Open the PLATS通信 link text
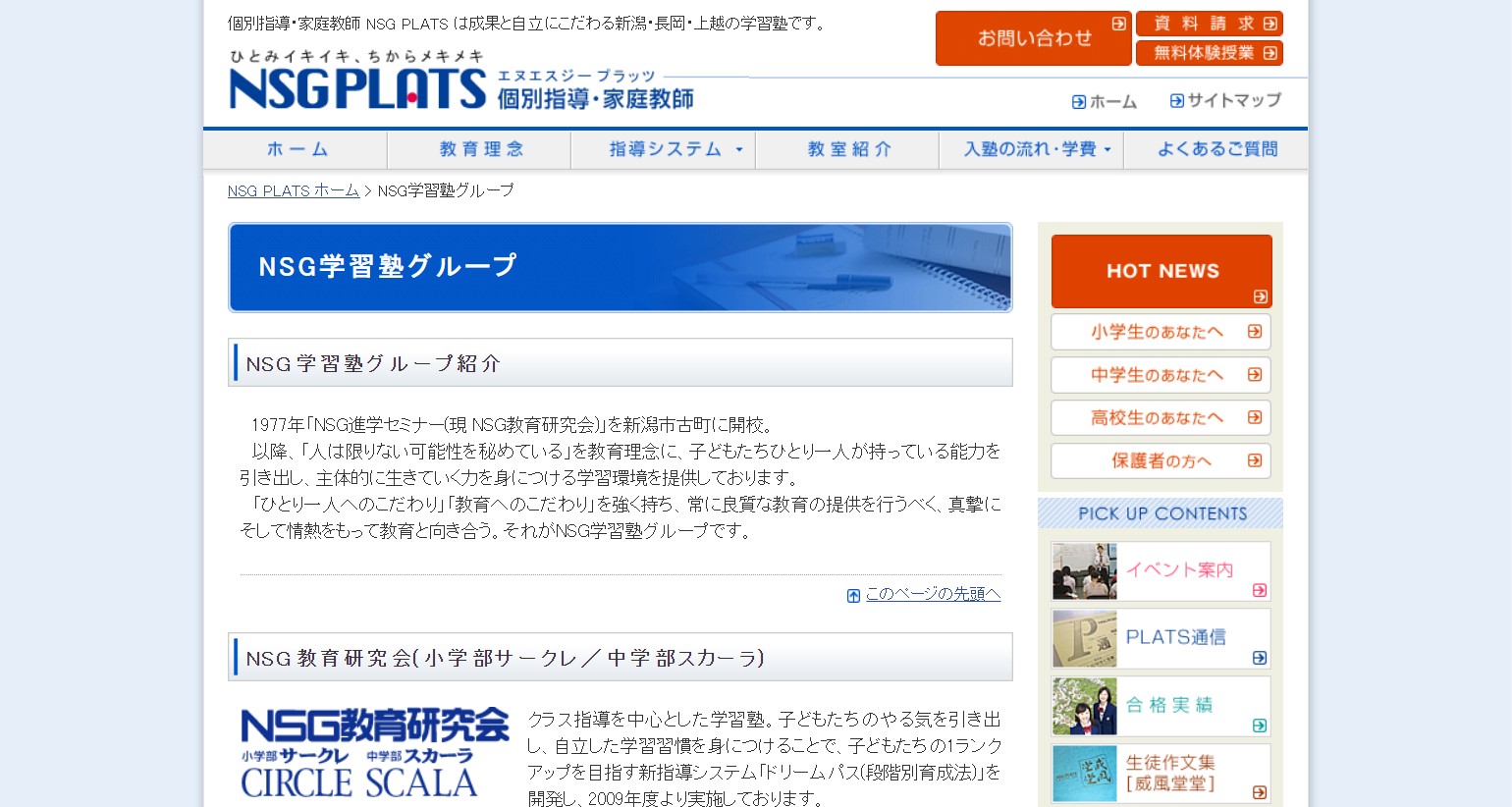Screen dimensions: 1512x807 (1175, 637)
